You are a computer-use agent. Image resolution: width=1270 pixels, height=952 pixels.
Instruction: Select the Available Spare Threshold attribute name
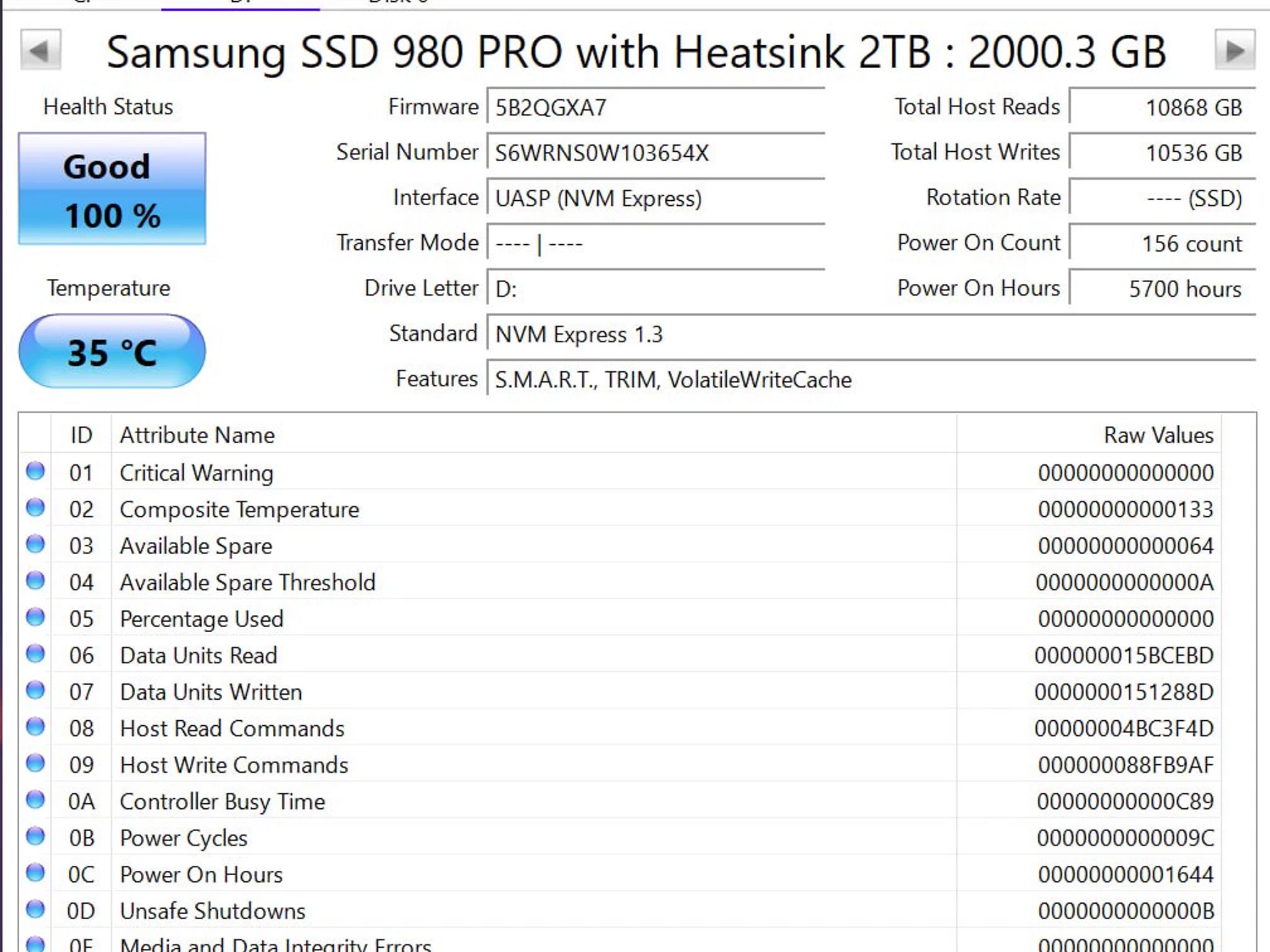tap(247, 583)
